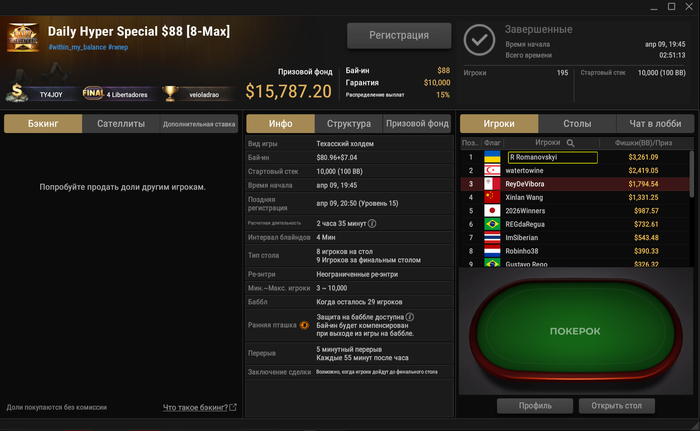Click the Daily Hyper Special tournament logo
This screenshot has height=431, width=700.
pos(23,38)
